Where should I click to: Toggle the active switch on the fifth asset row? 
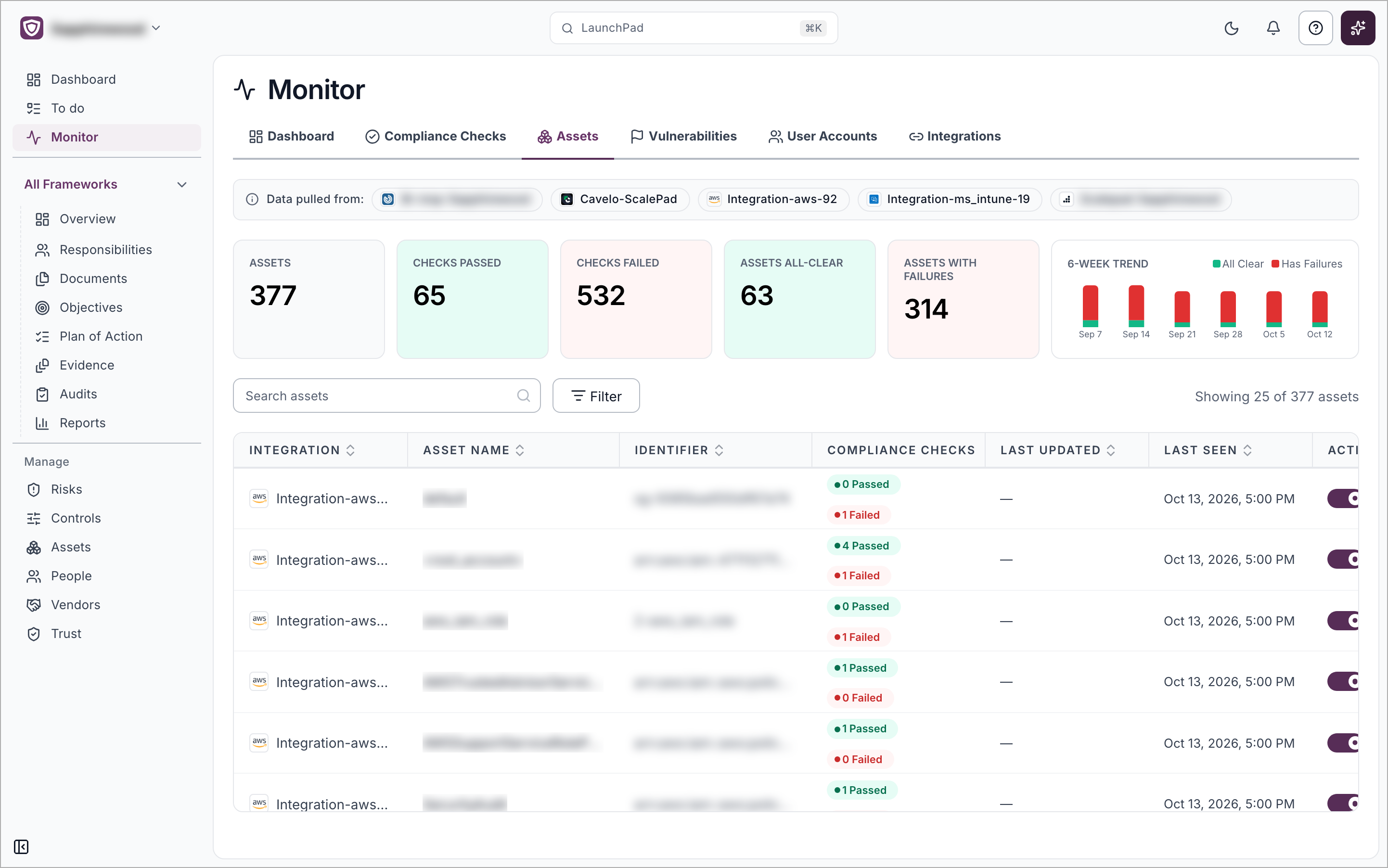point(1343,743)
